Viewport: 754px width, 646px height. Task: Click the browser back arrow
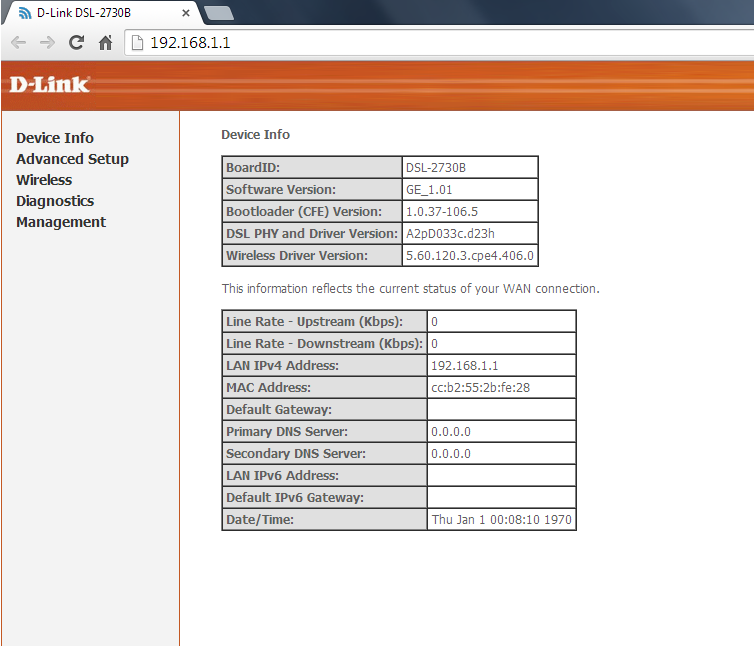click(18, 43)
